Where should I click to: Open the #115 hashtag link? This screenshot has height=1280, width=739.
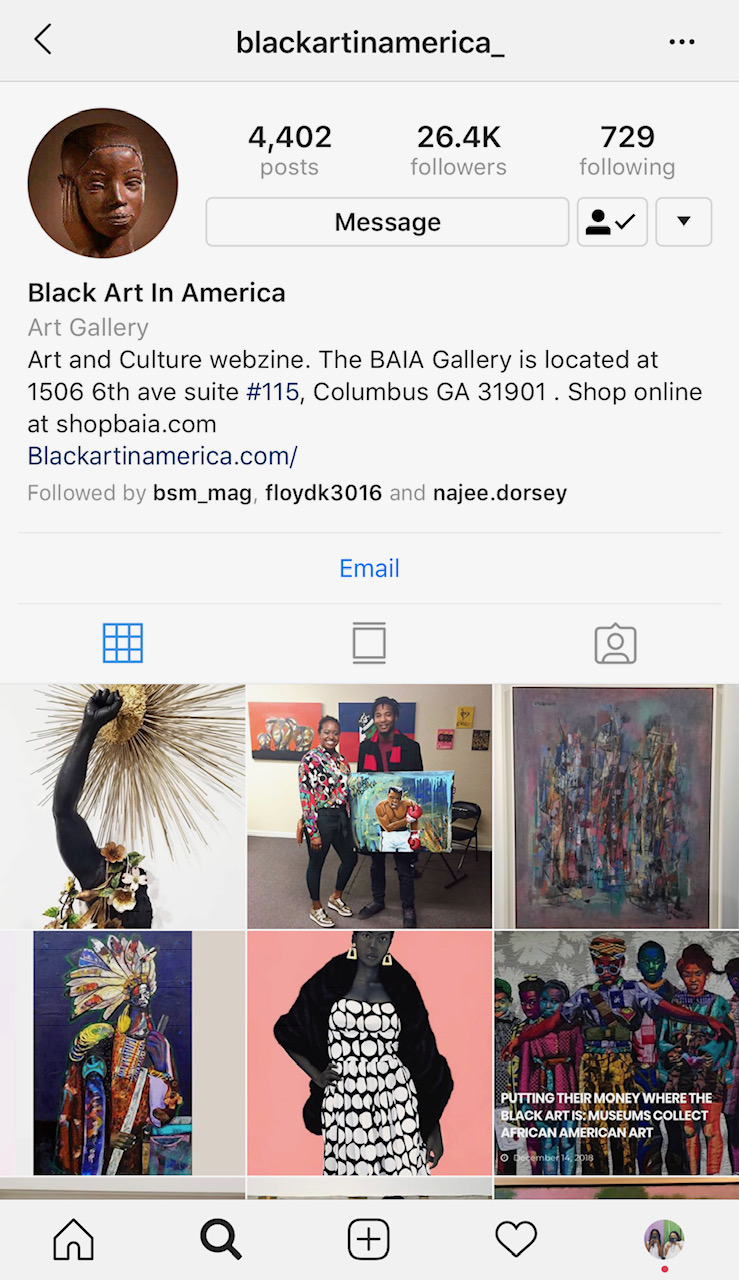click(x=273, y=392)
